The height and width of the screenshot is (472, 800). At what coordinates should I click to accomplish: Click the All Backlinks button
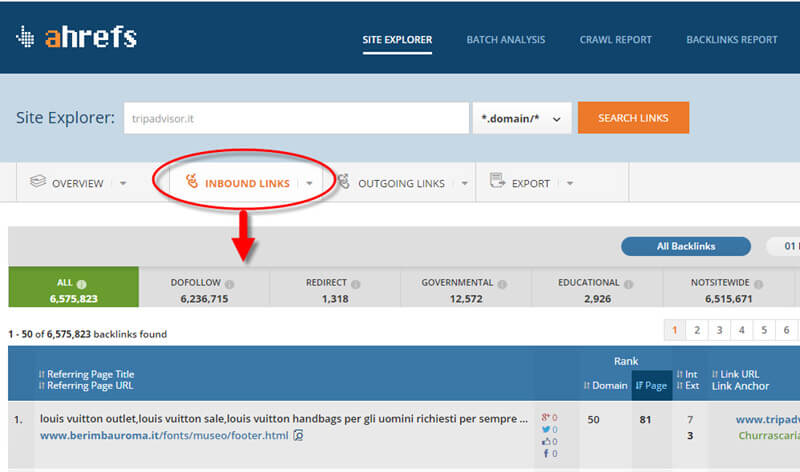686,246
